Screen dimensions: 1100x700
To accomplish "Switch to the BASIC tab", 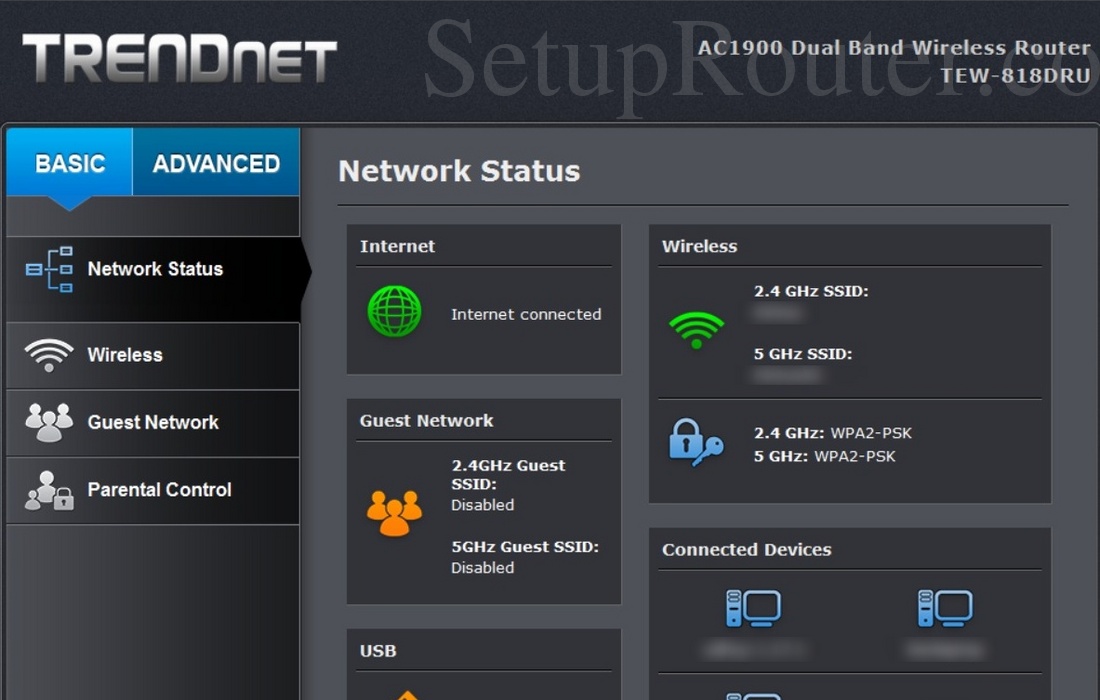I will (x=70, y=163).
